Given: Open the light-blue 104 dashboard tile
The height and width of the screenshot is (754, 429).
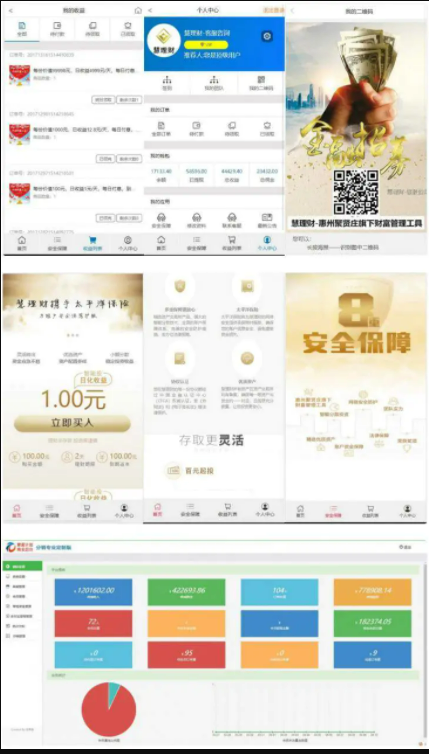Looking at the screenshot, I should [x=279, y=592].
